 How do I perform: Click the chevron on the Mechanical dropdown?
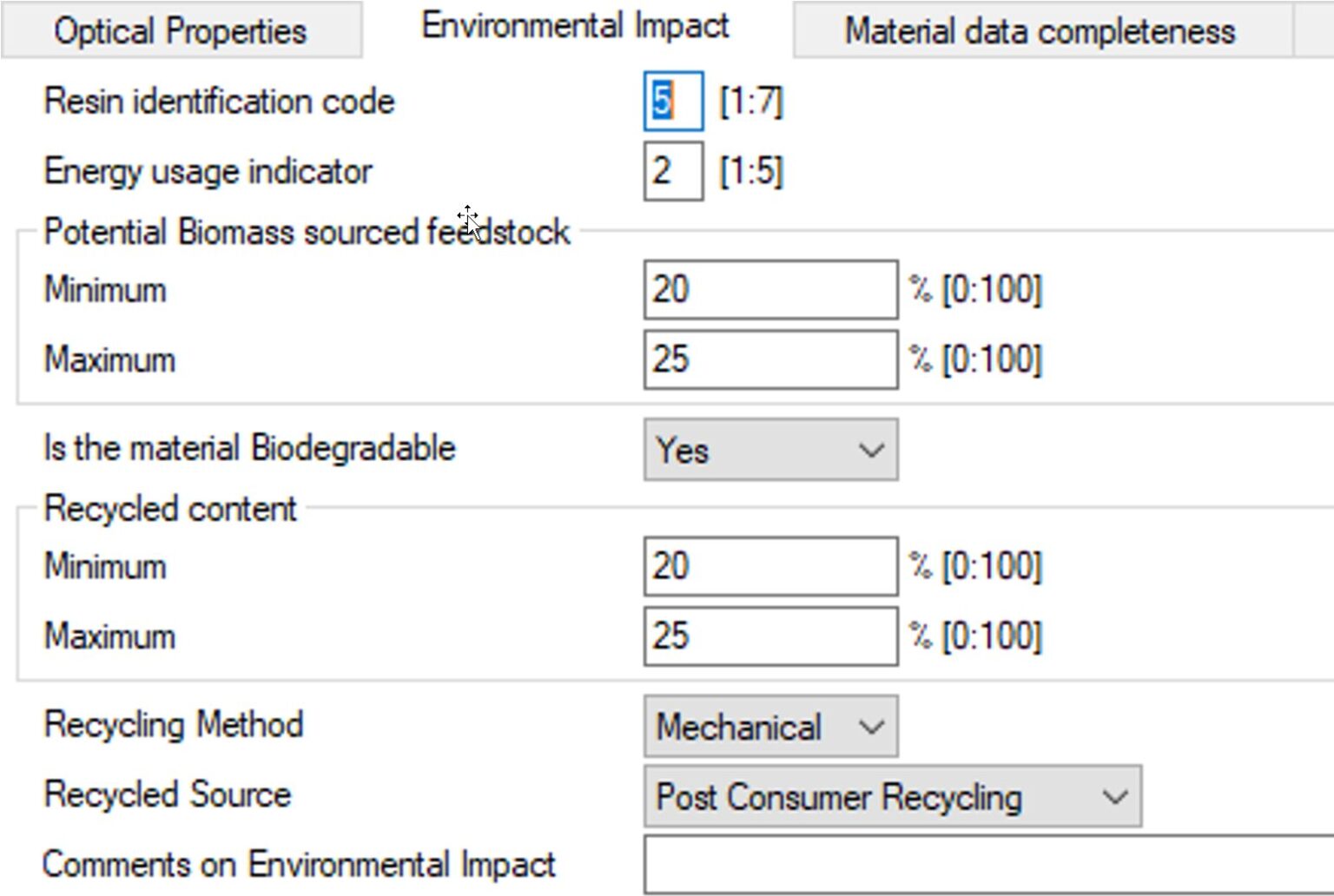[871, 726]
